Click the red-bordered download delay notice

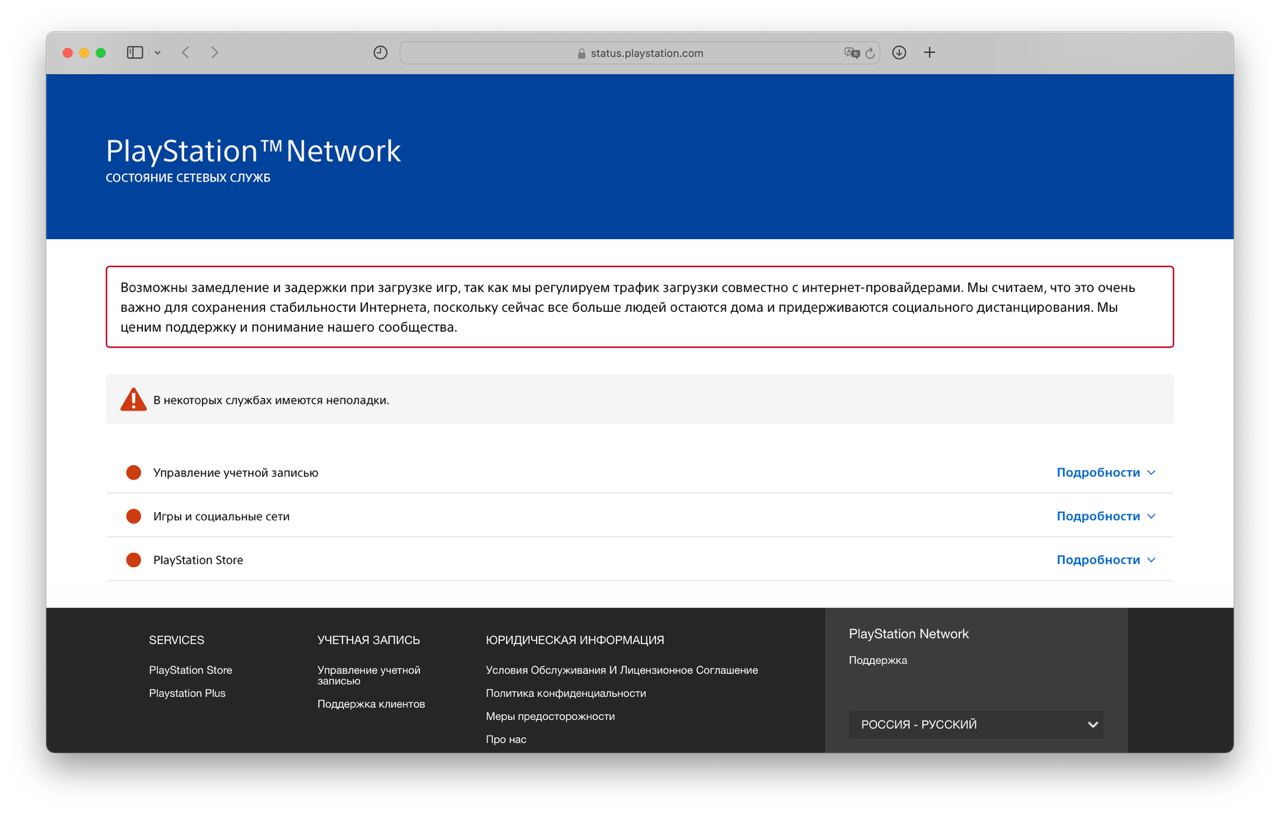pos(640,307)
